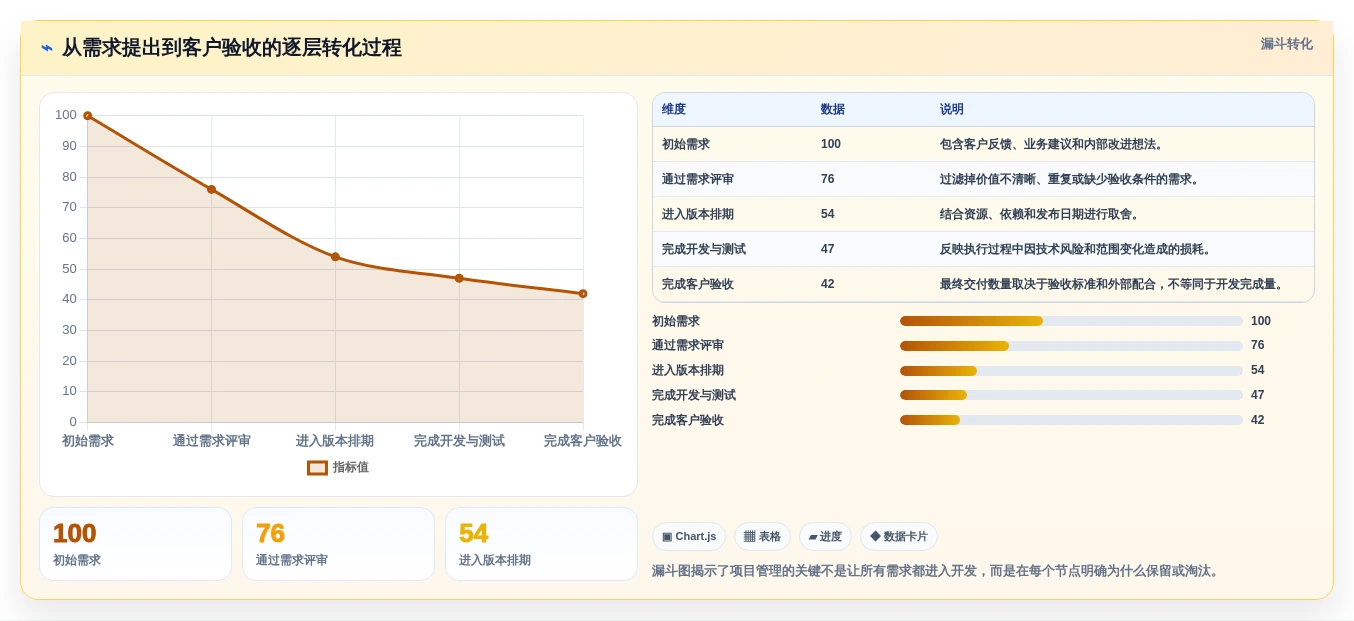Click the 维度 column header
The image size is (1354, 621).
coord(674,109)
